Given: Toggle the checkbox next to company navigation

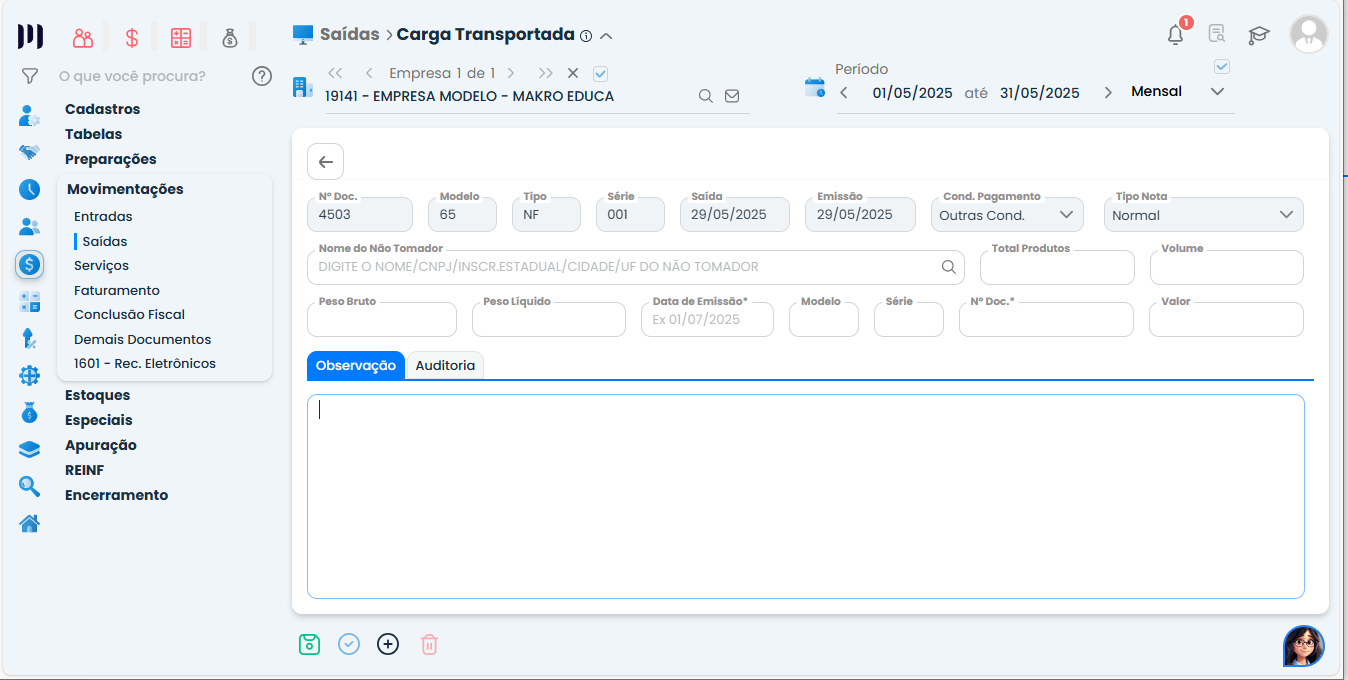Looking at the screenshot, I should [x=600, y=73].
